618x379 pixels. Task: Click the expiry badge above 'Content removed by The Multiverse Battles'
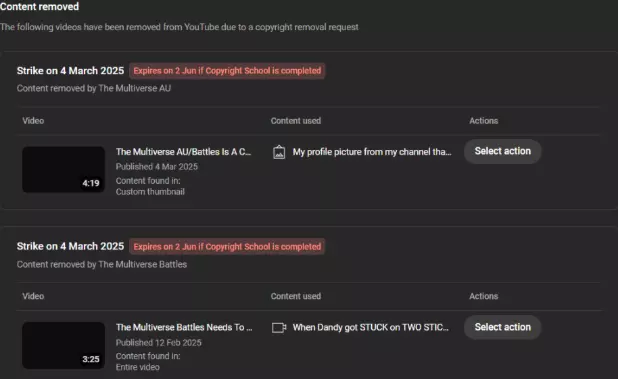click(x=227, y=247)
